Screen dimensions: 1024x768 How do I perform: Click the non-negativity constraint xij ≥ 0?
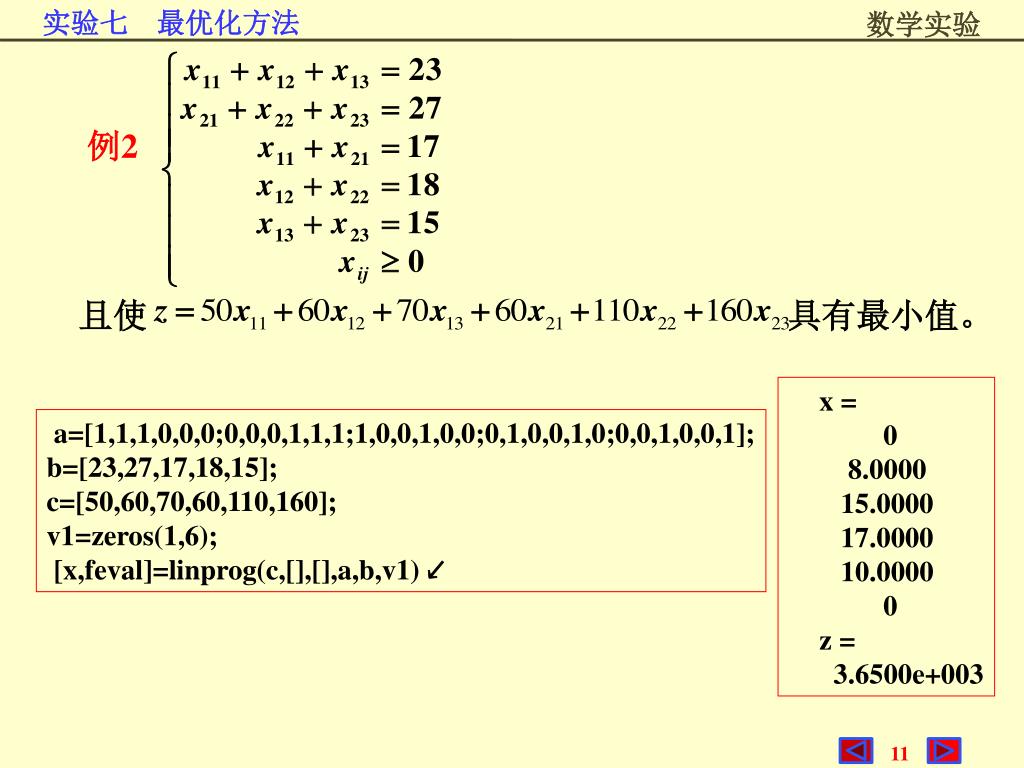point(381,264)
